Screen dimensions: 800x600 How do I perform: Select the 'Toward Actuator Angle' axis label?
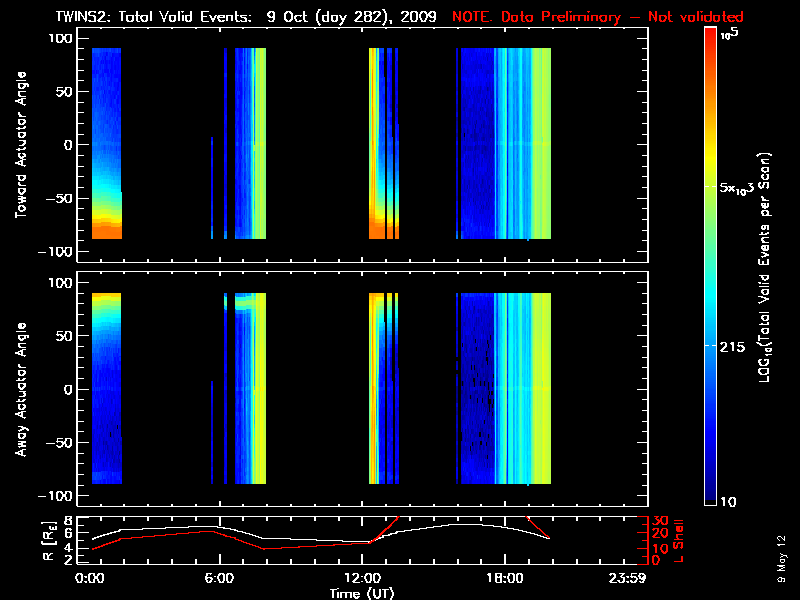(21, 145)
